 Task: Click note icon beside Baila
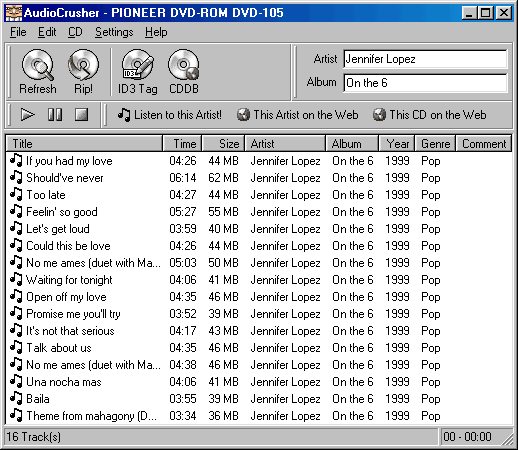[x=16, y=398]
